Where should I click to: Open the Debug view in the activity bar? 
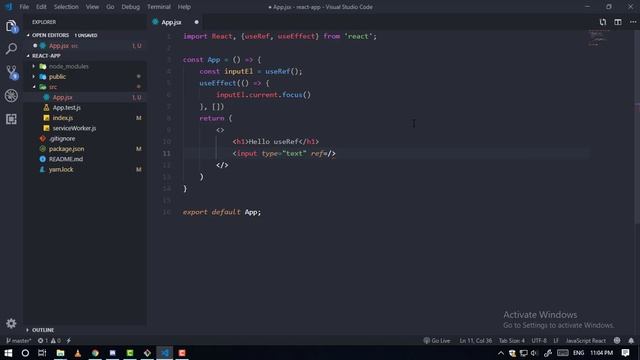[11, 96]
